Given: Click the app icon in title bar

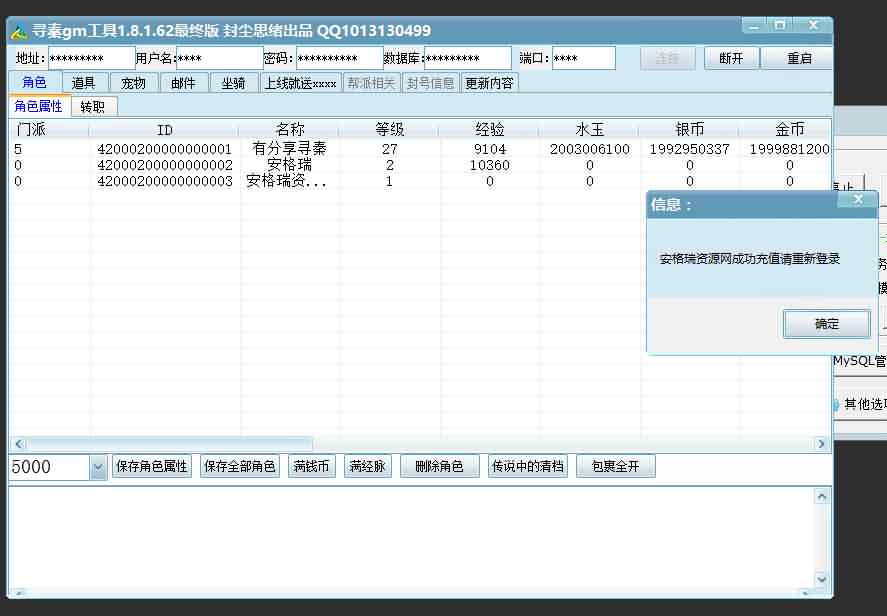Looking at the screenshot, I should point(18,32).
